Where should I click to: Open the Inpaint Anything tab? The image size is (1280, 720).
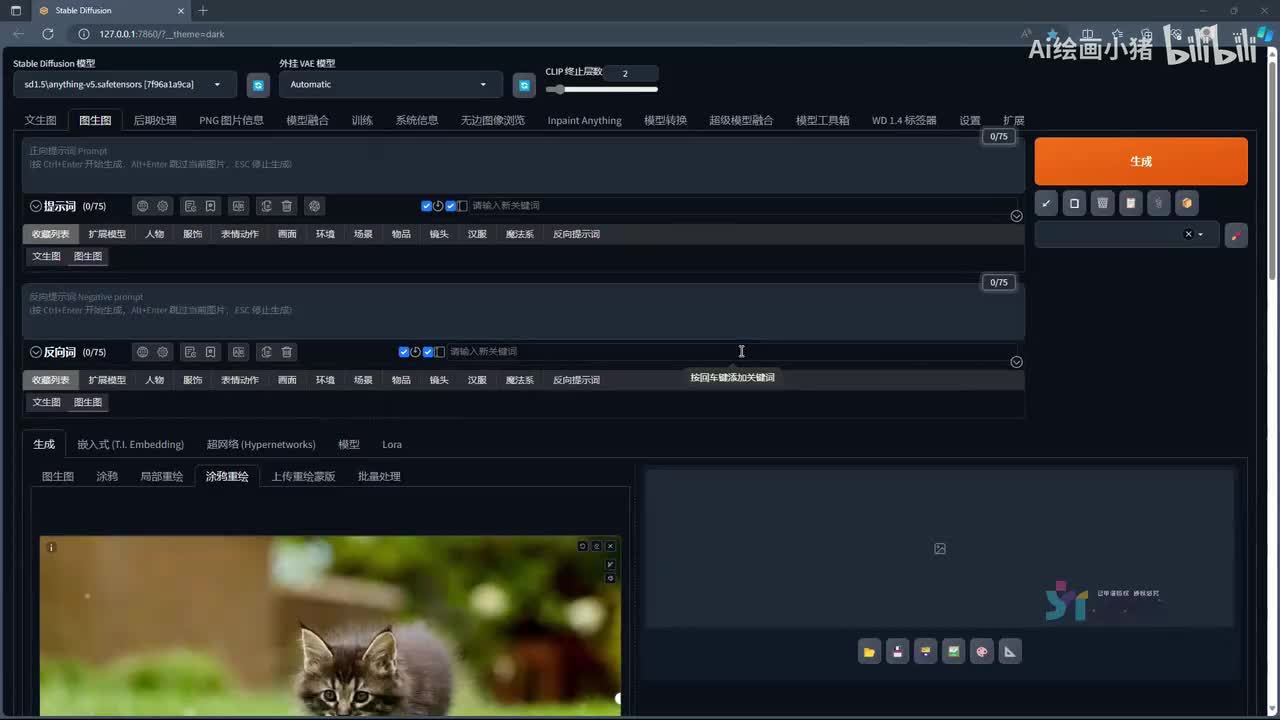pos(584,120)
